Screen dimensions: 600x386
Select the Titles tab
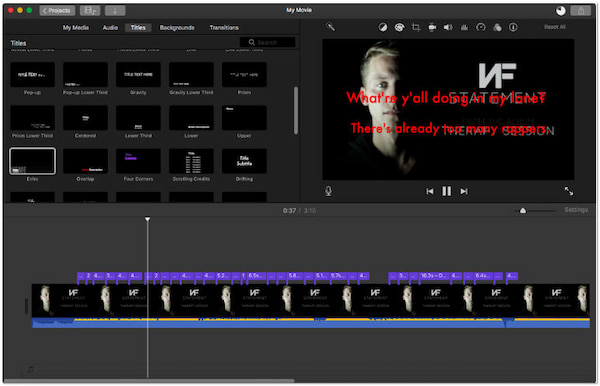tap(138, 28)
